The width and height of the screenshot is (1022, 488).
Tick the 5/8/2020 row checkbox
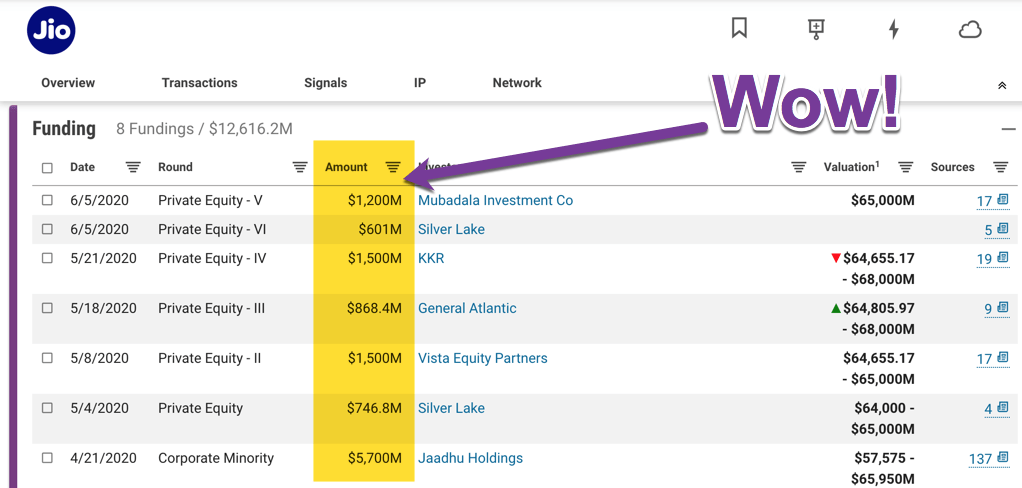47,358
